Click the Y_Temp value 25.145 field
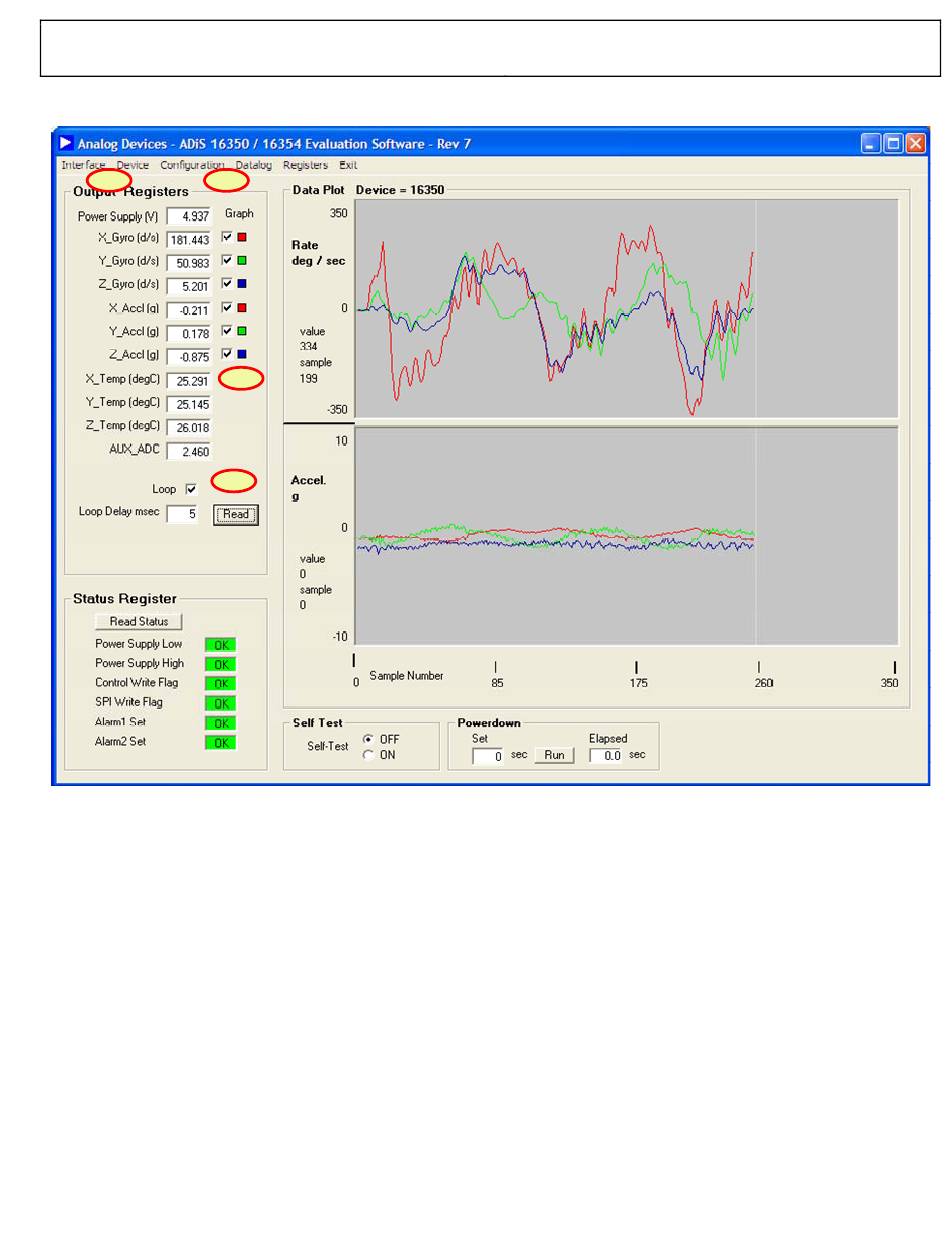The width and height of the screenshot is (950, 1254). click(189, 404)
